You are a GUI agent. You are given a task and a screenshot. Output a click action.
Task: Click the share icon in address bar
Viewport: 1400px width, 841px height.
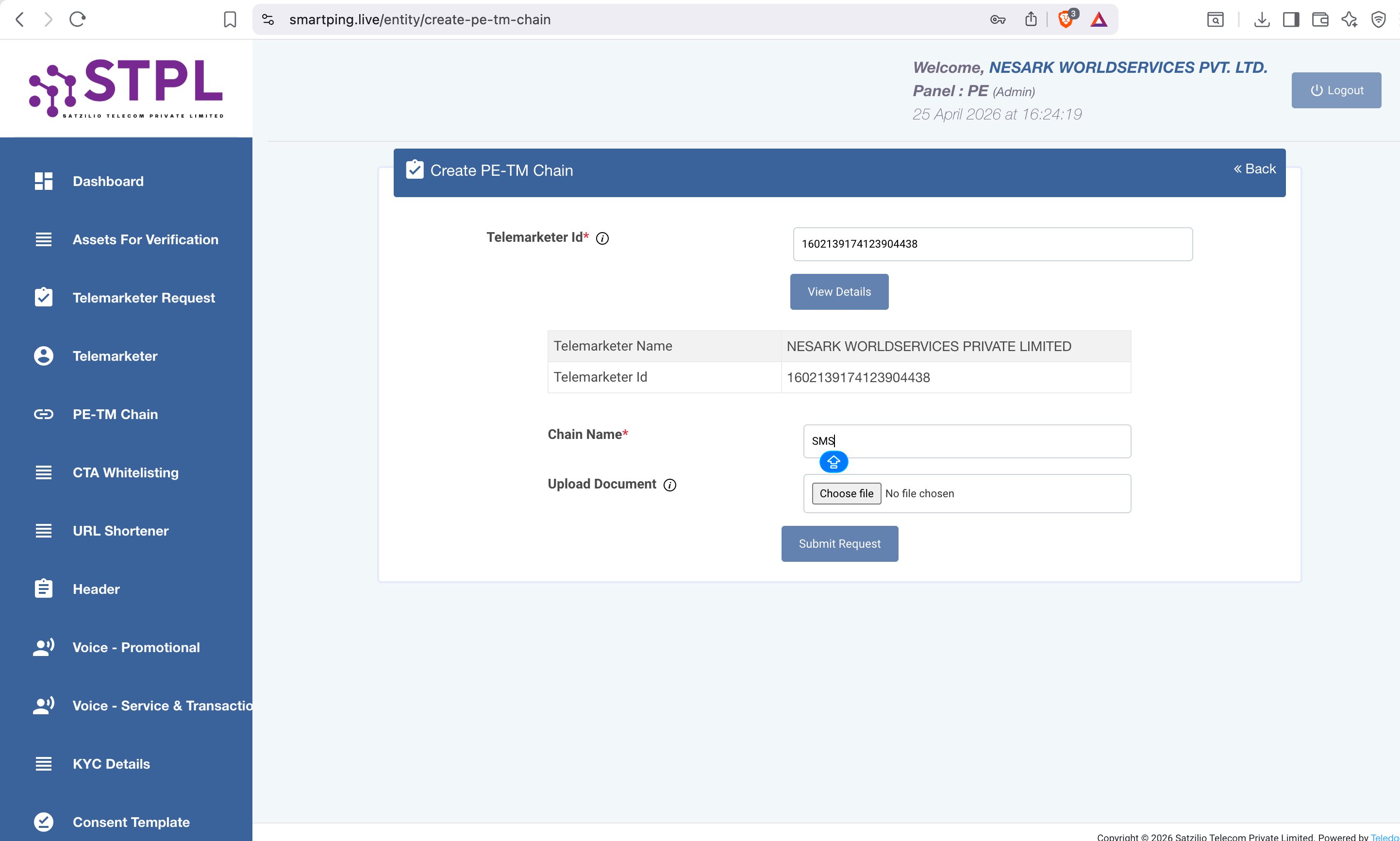[1031, 19]
